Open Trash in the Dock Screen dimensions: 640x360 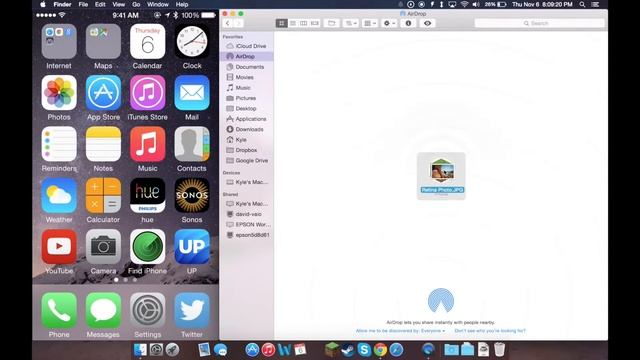pyautogui.click(x=499, y=350)
